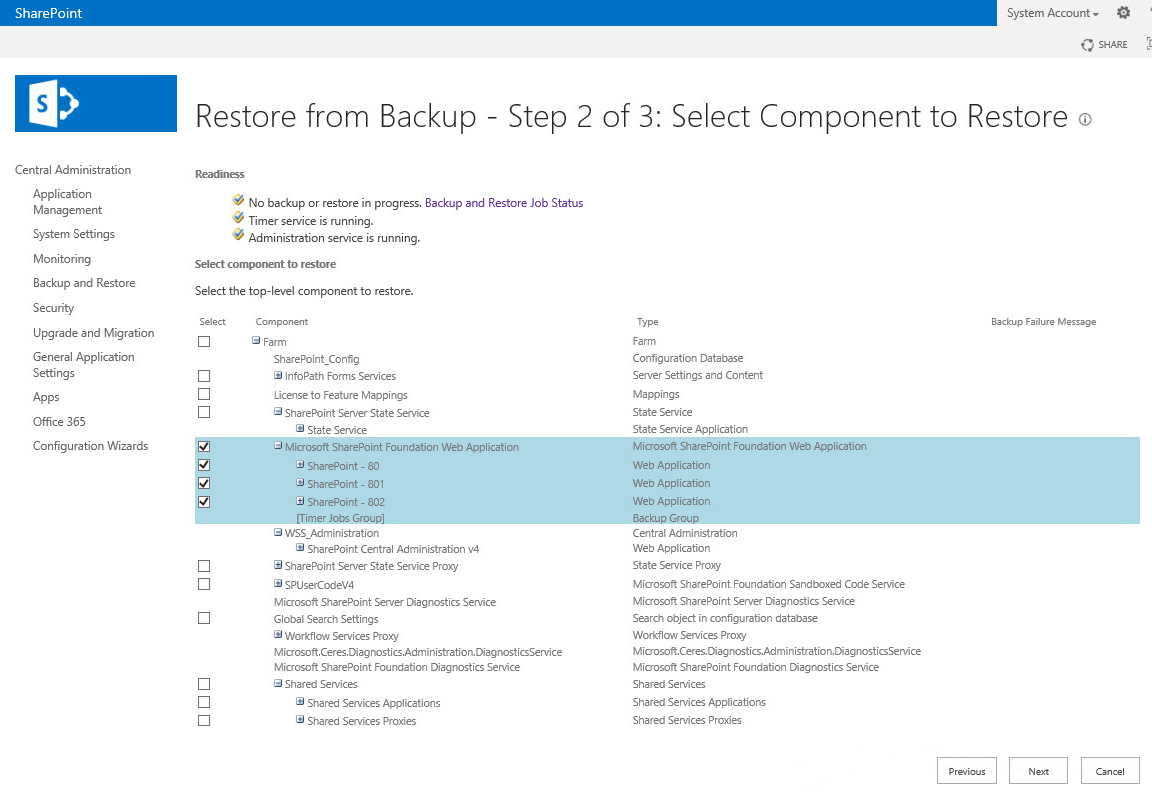Click the Next button

click(1038, 771)
